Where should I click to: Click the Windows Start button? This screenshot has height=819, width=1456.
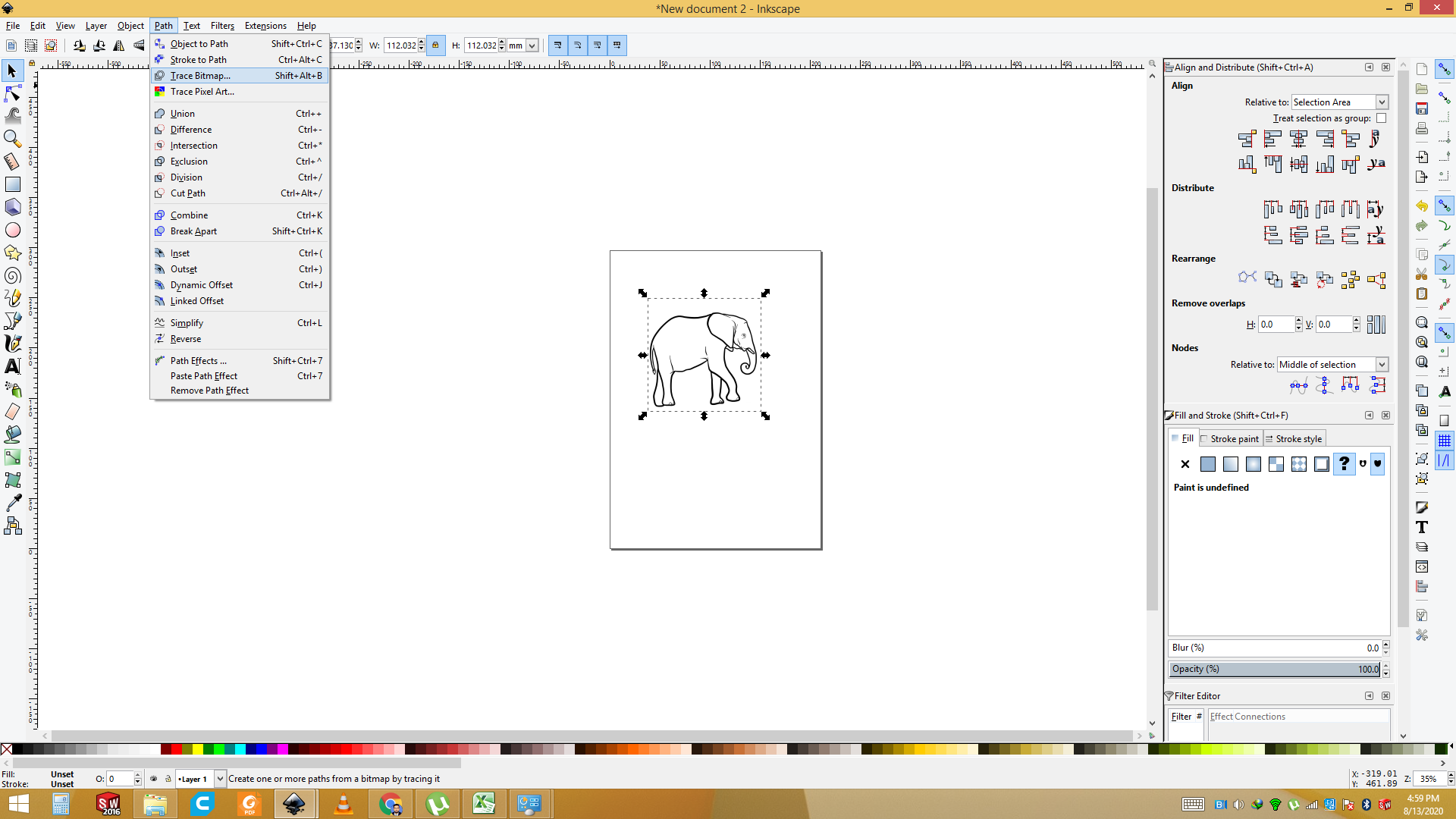pos(17,804)
